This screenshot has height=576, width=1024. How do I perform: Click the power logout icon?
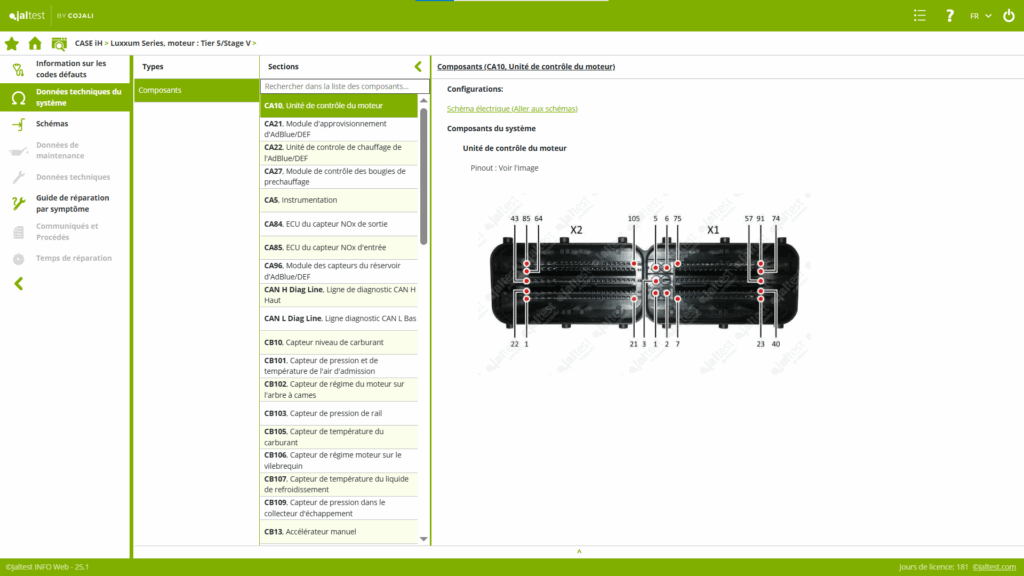[x=1007, y=15]
